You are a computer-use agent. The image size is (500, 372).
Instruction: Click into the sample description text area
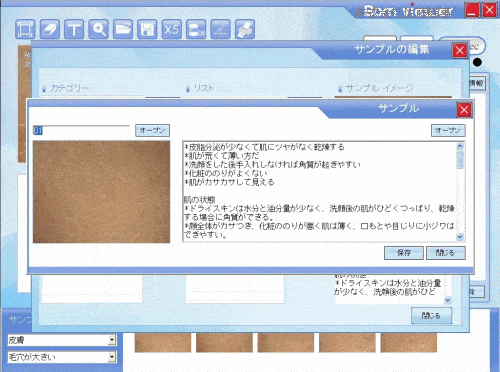319,192
